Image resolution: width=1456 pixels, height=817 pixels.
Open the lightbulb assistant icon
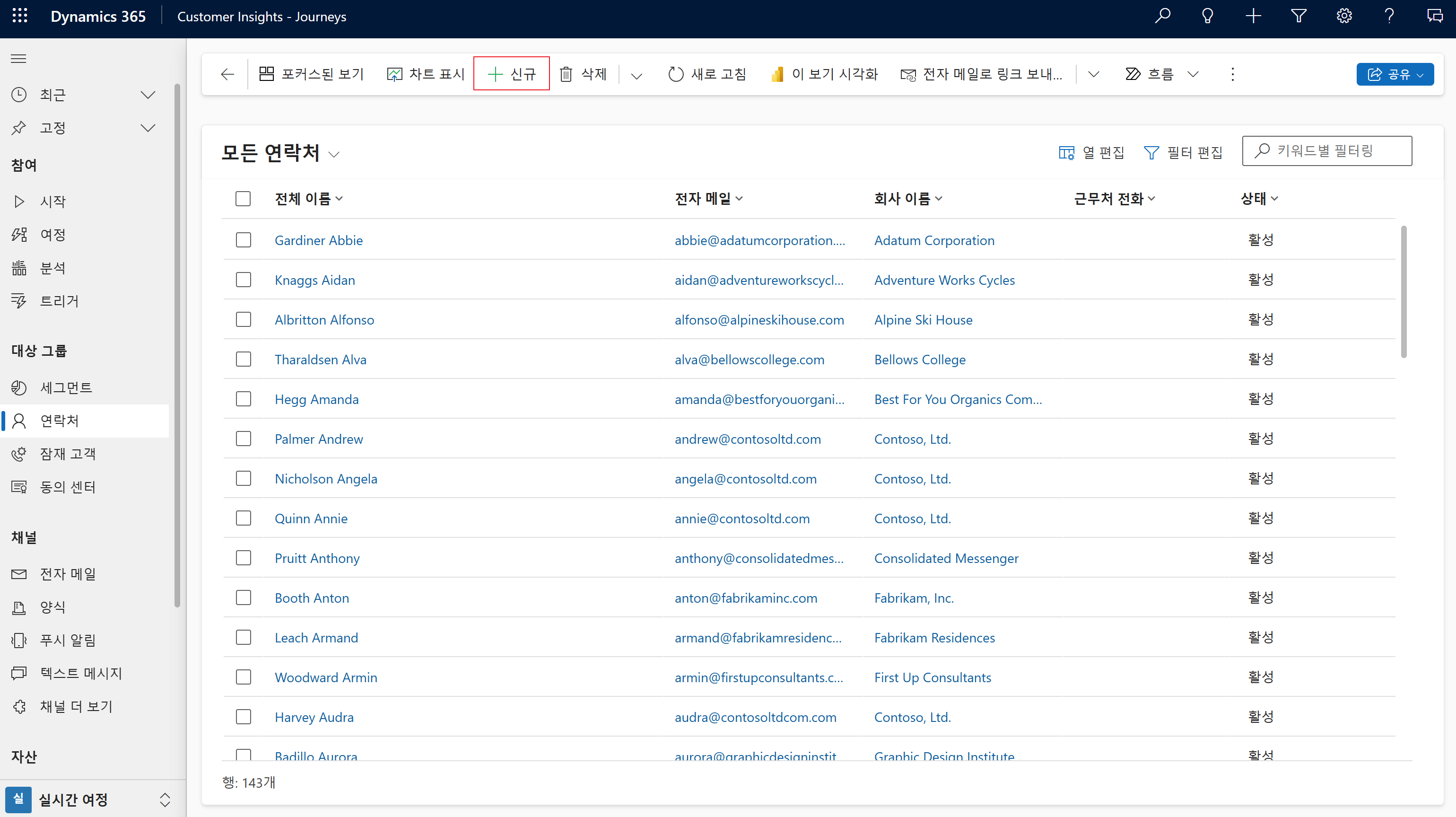click(1208, 16)
